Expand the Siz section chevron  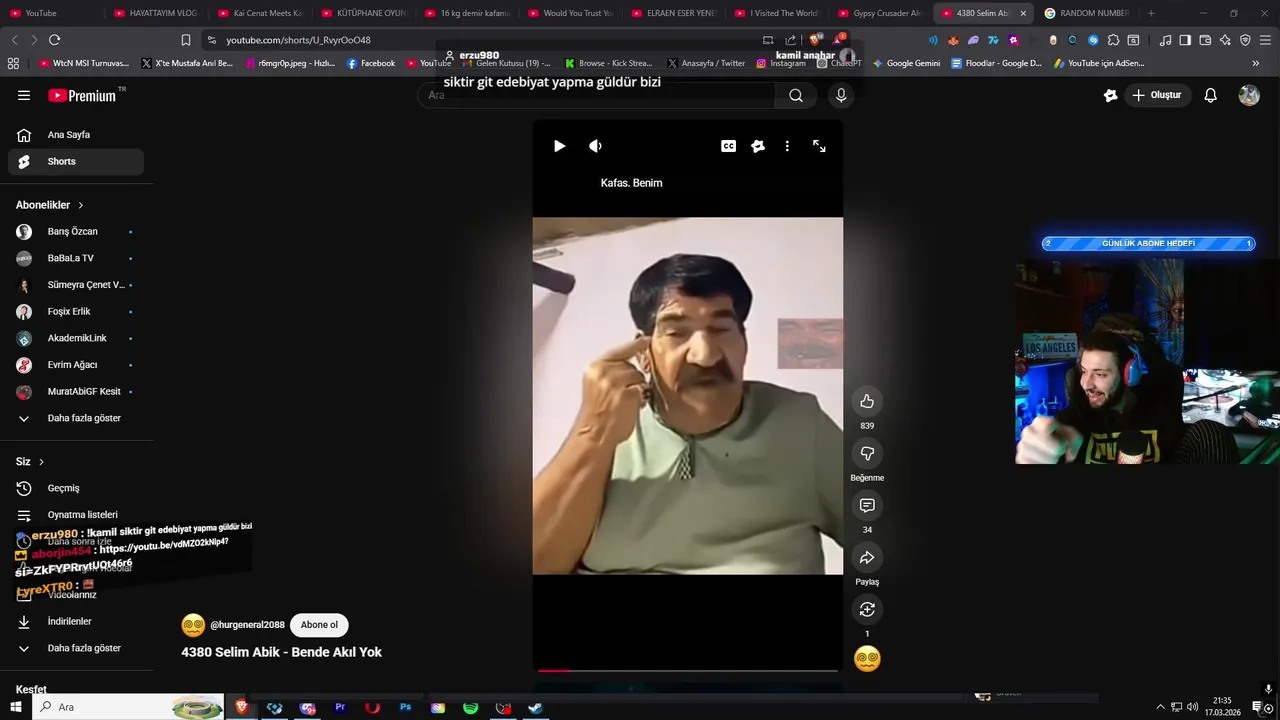point(41,462)
